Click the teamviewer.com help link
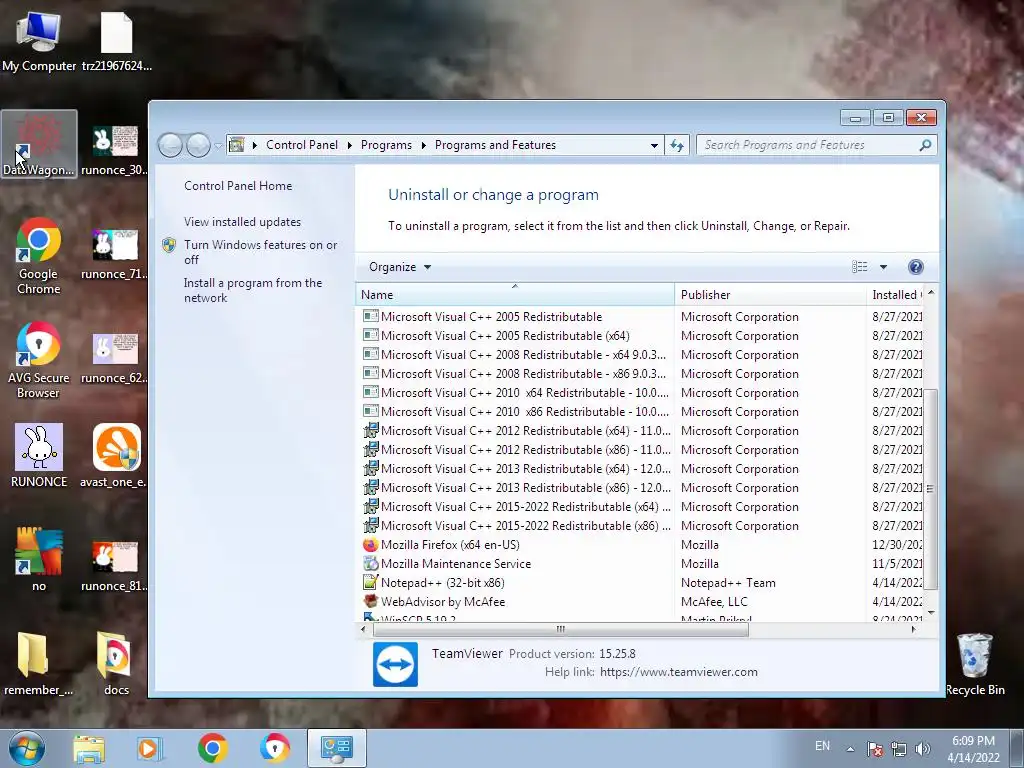Screen dimensions: 1024x768 point(679,672)
